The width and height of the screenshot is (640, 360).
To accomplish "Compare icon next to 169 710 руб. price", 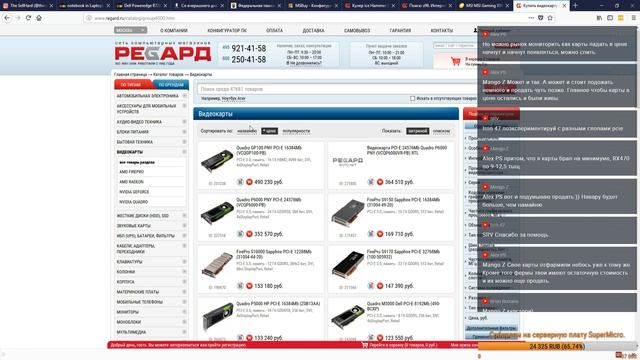I will click(x=371, y=234).
